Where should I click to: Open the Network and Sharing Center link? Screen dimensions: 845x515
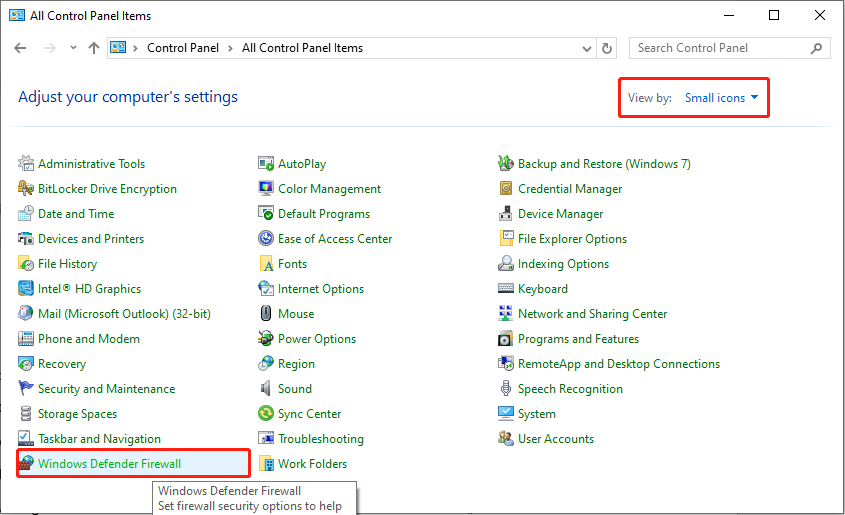point(592,314)
